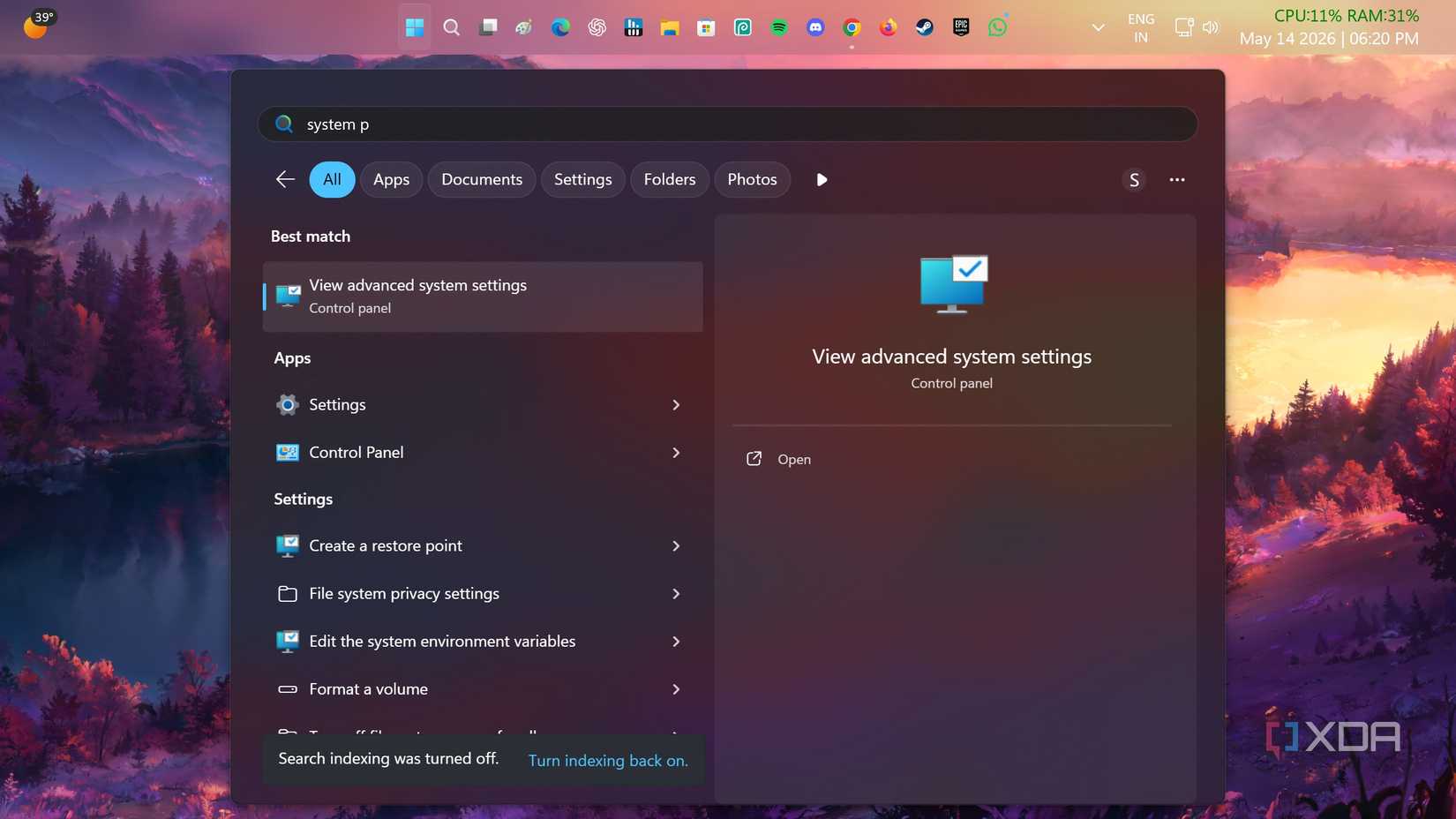Switch to the Folders filter tab
Screen dimensions: 1456x819
[670, 179]
